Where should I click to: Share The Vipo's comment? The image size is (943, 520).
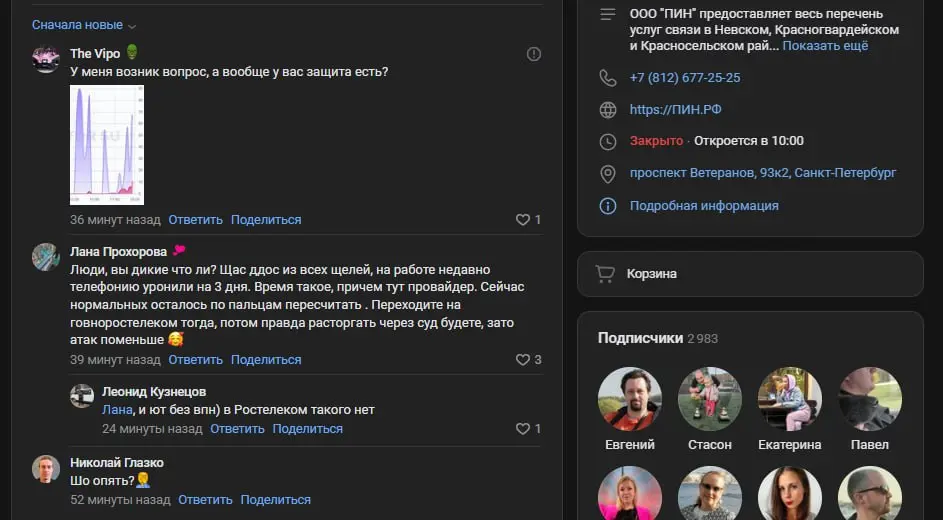click(266, 220)
